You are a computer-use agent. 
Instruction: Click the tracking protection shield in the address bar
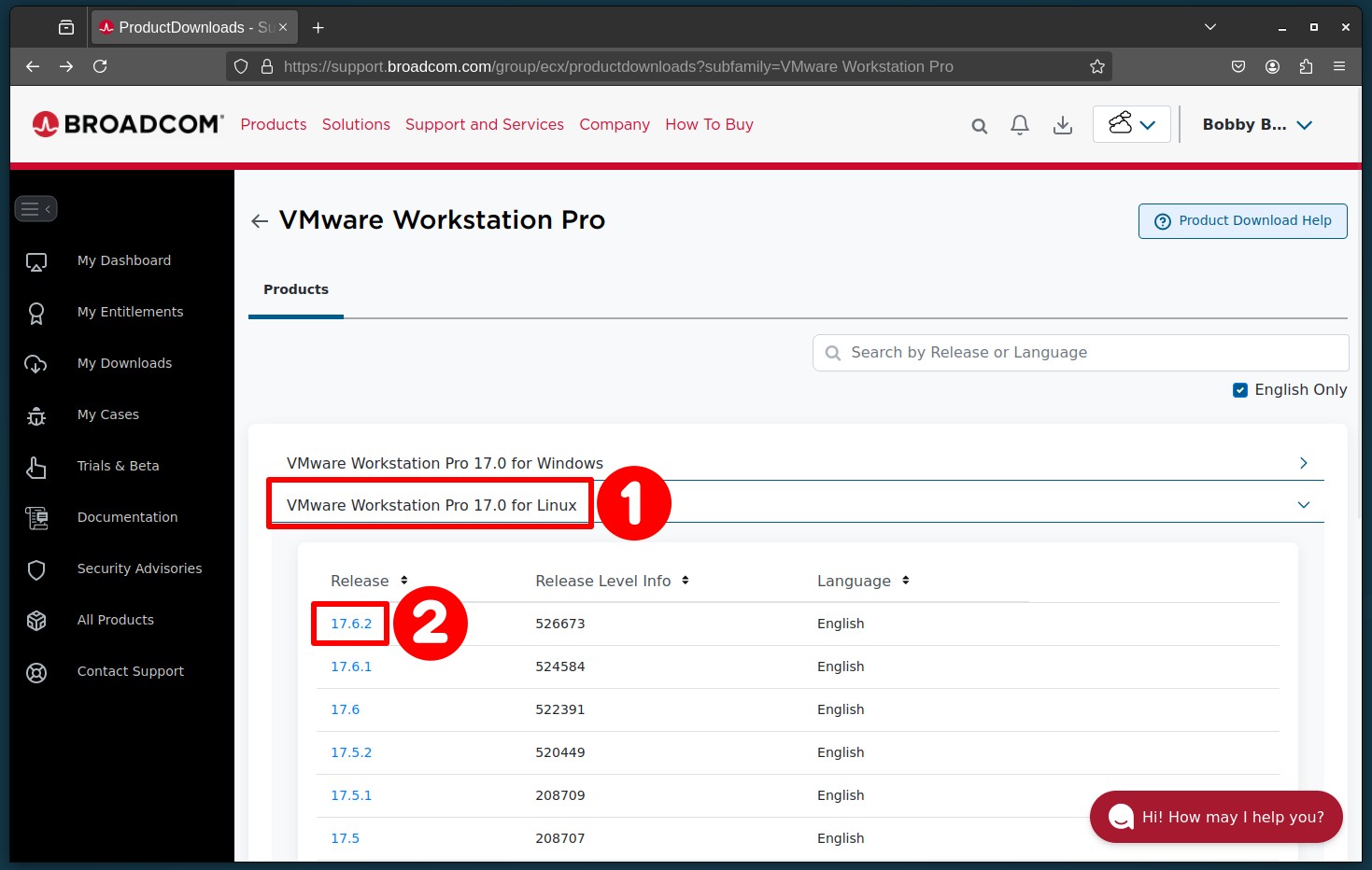241,66
